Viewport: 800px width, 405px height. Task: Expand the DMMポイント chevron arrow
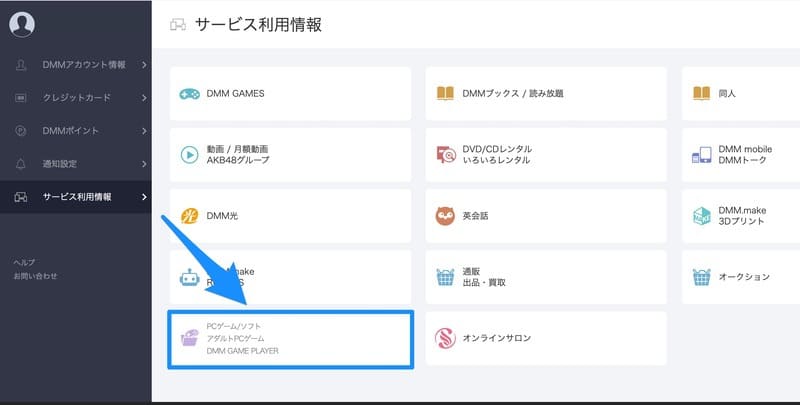point(144,131)
